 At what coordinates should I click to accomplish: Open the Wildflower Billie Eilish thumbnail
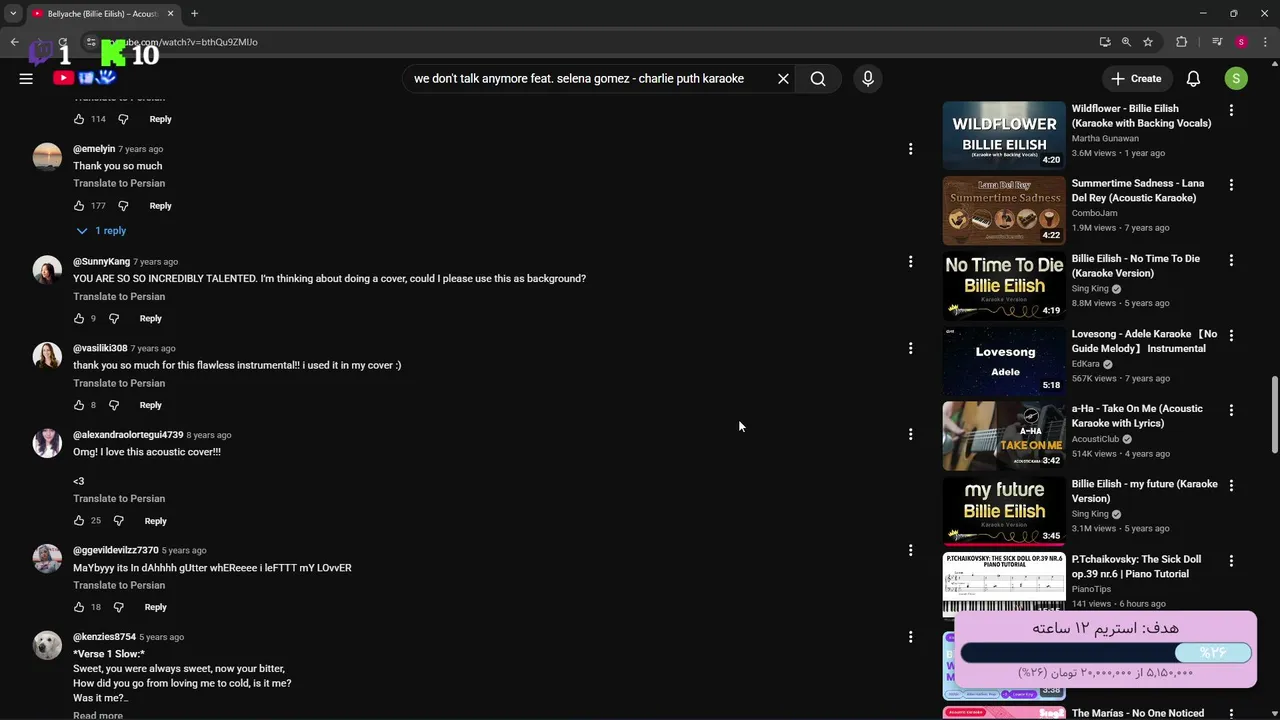tap(1004, 135)
